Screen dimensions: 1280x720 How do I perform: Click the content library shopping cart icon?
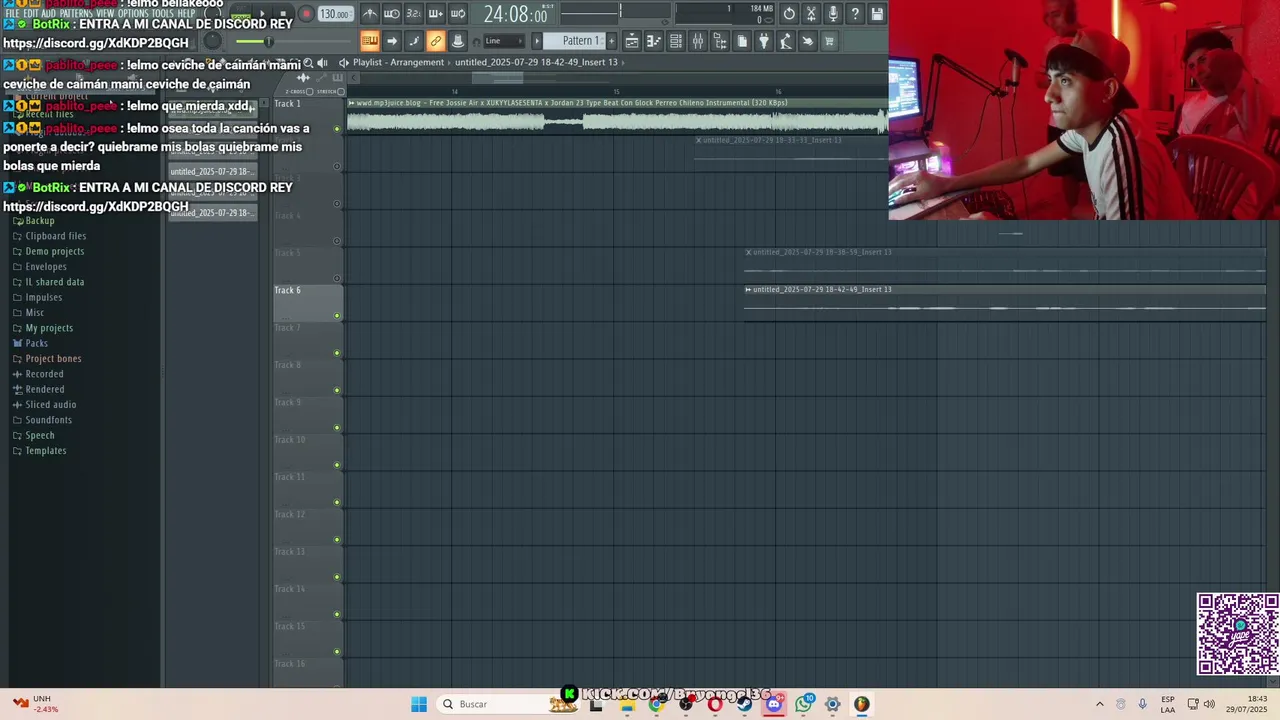click(830, 41)
